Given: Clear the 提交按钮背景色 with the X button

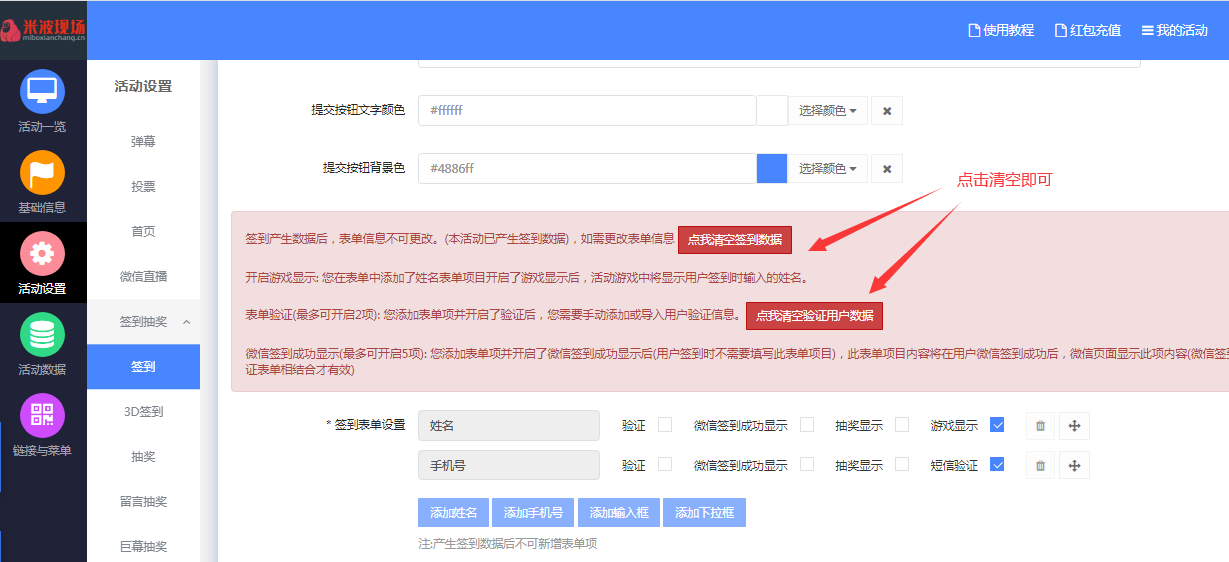Looking at the screenshot, I should (886, 169).
